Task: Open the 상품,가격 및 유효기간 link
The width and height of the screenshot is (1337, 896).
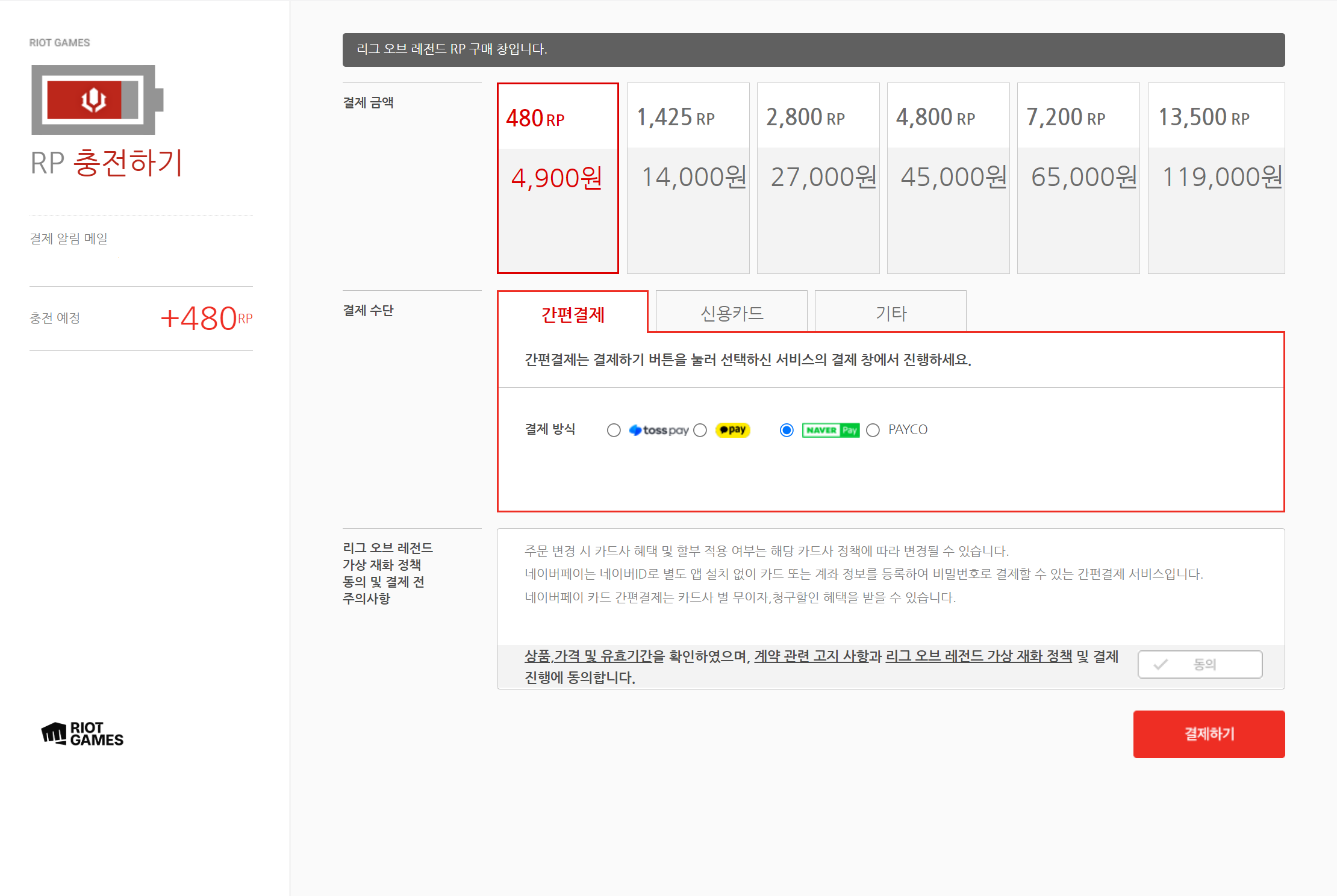Action: click(588, 656)
